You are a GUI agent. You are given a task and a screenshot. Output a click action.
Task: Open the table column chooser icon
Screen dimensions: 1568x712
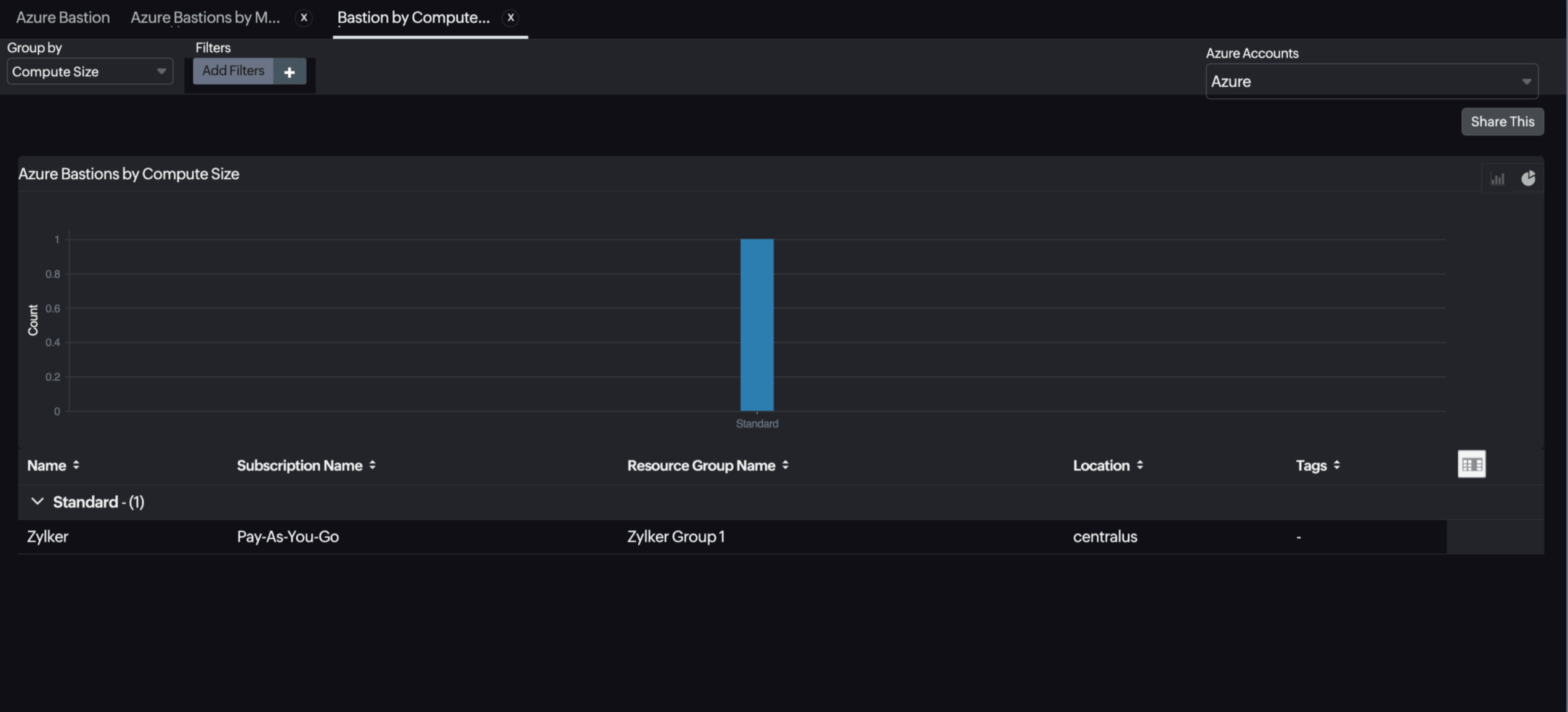pyautogui.click(x=1471, y=464)
